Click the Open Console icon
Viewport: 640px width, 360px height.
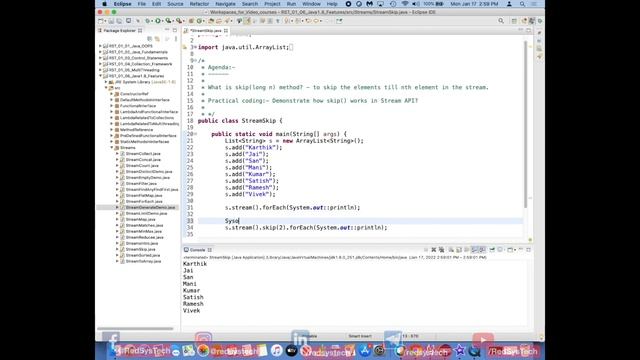(511, 249)
